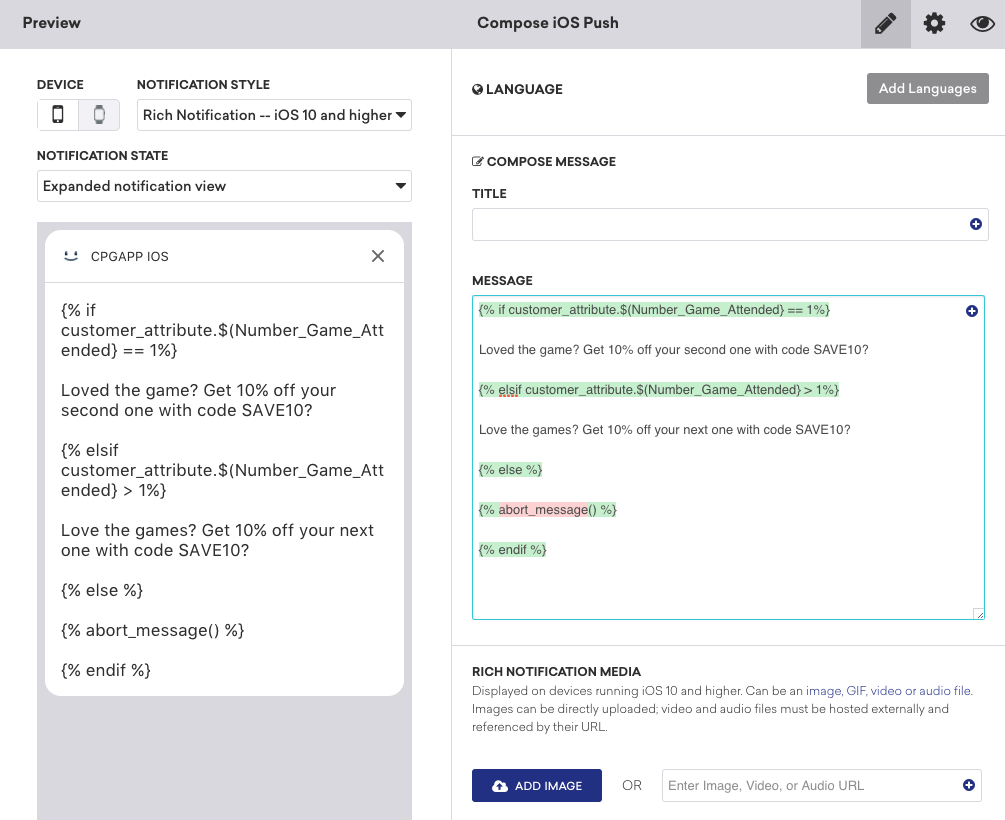
Task: Click the Add Image button
Action: tap(537, 785)
